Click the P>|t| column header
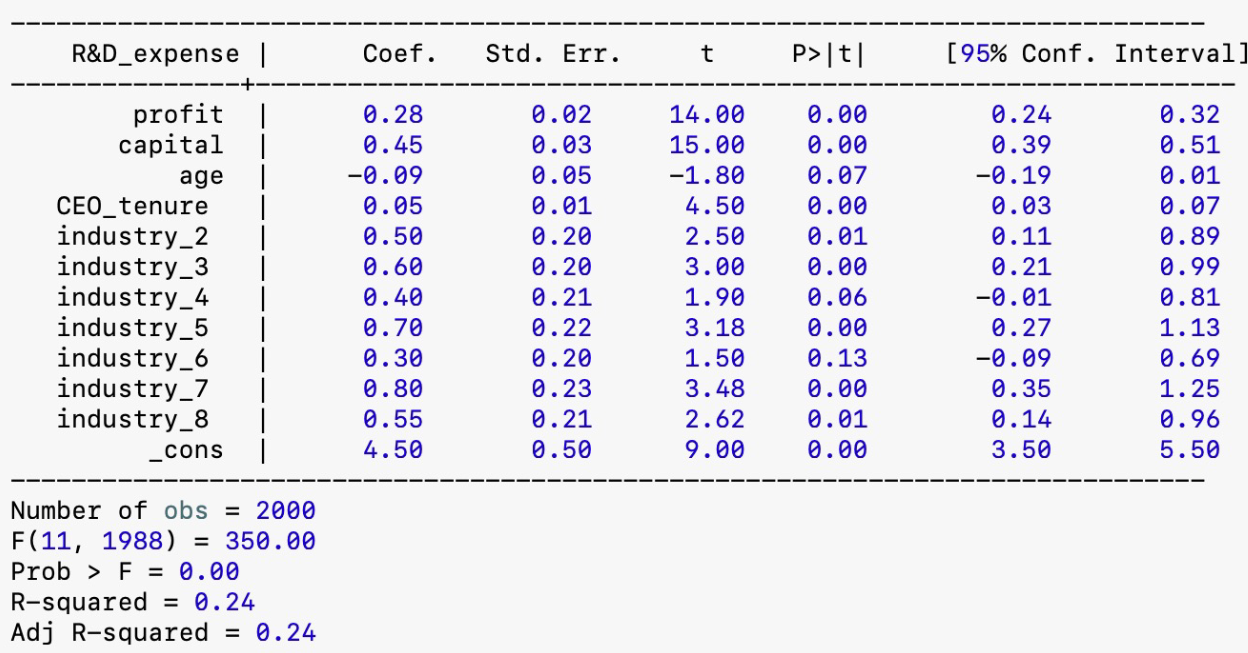Screen dimensions: 1248x653 tap(828, 54)
